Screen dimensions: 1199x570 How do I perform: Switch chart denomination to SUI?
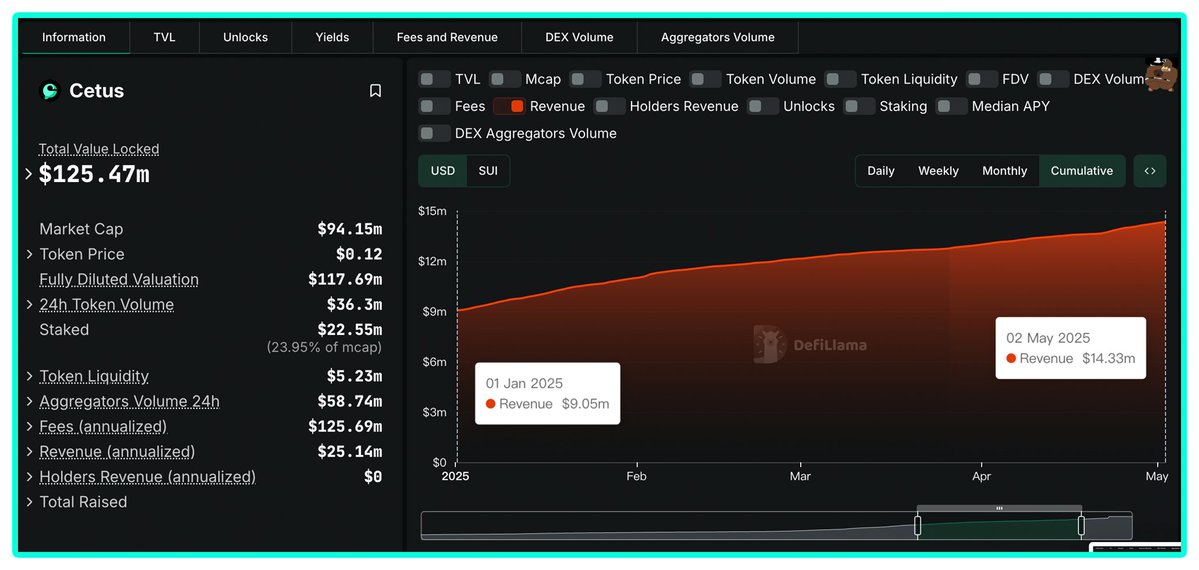click(x=488, y=171)
